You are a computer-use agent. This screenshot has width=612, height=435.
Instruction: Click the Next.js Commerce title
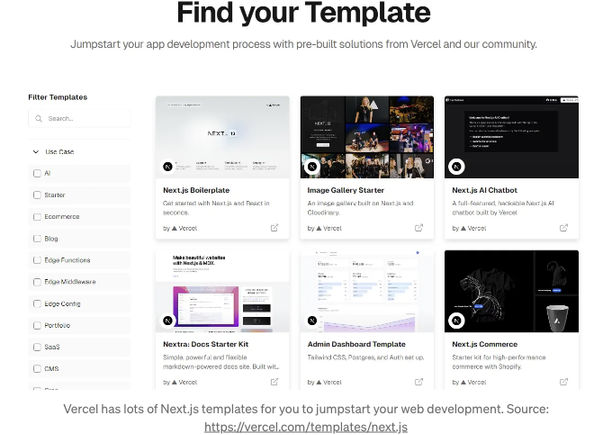(485, 344)
